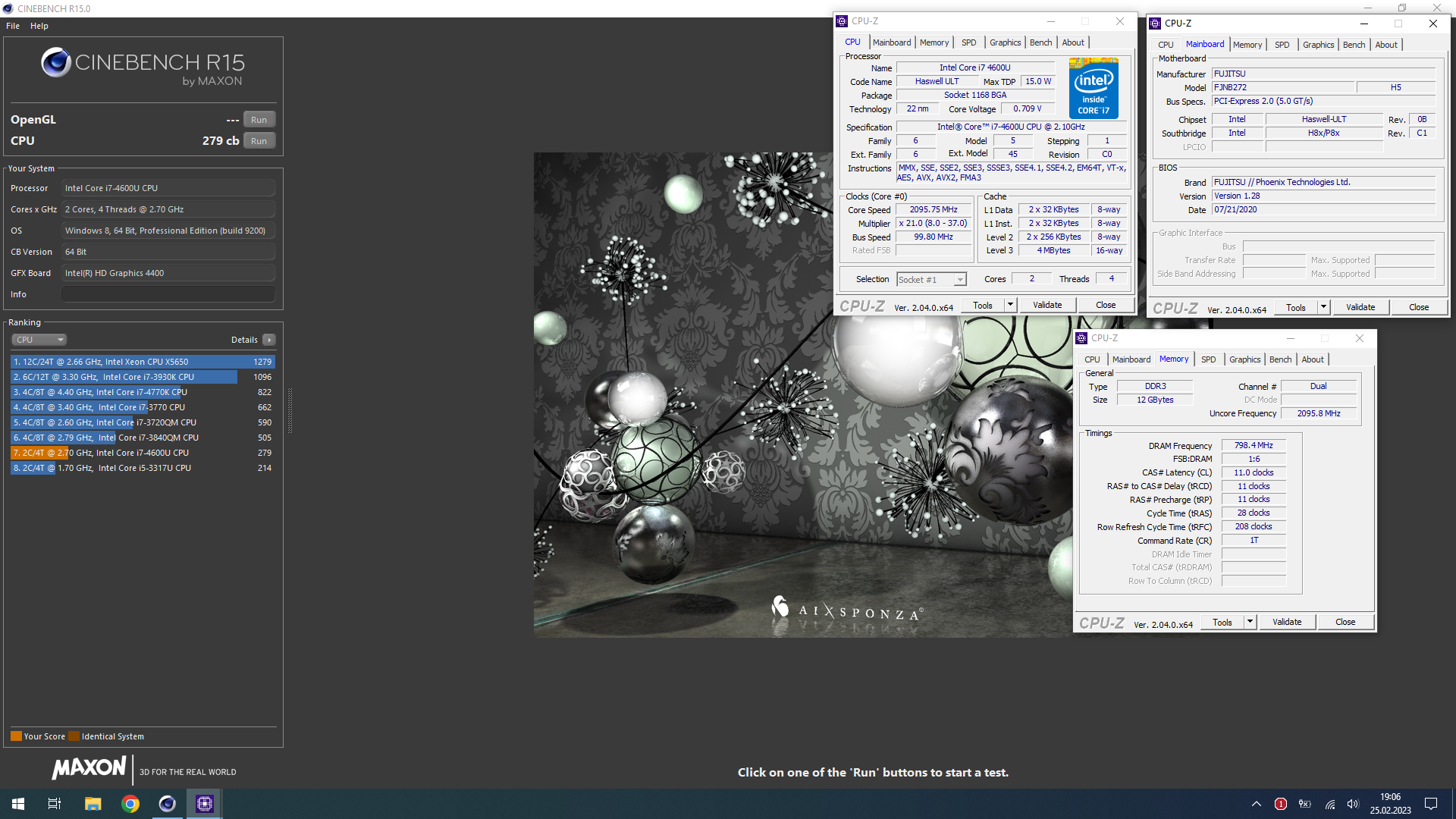Open SPD tab in the CPU-Z CPU window

[969, 42]
